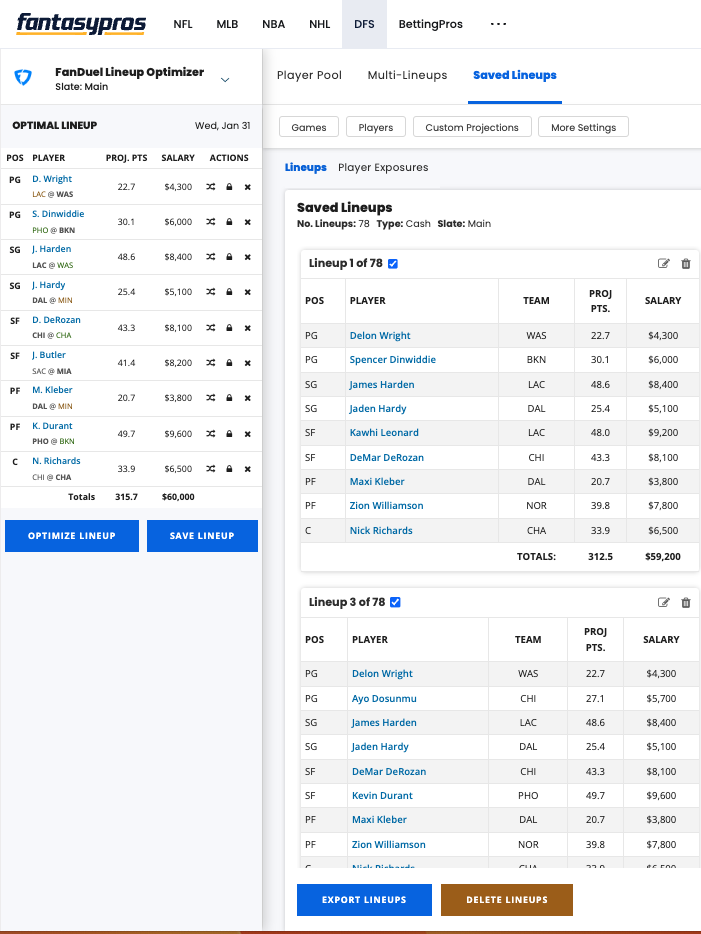This screenshot has height=934, width=701.
Task: Open Zion Williamson link in Lineup 1
Action: 387,506
